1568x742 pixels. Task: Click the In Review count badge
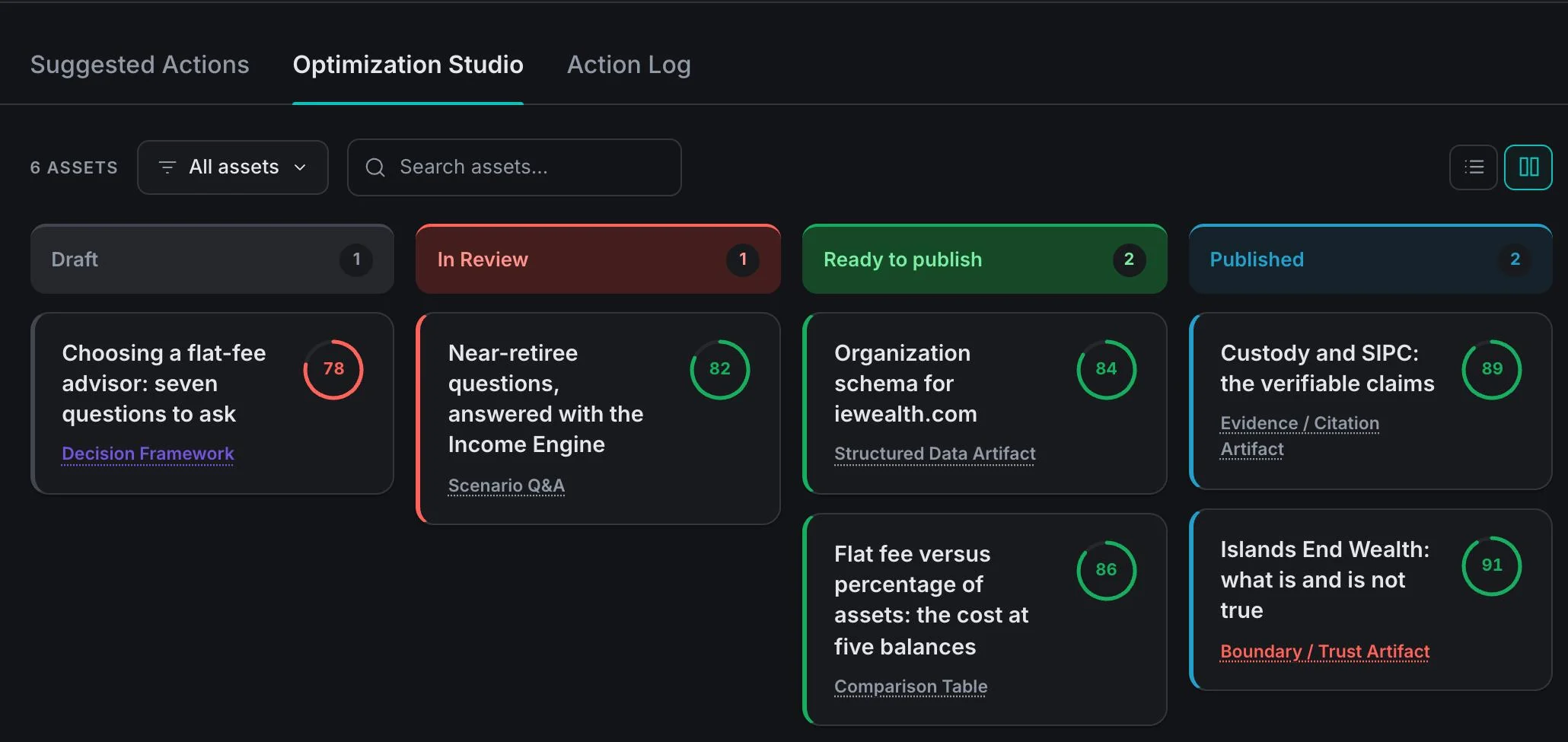click(x=743, y=260)
